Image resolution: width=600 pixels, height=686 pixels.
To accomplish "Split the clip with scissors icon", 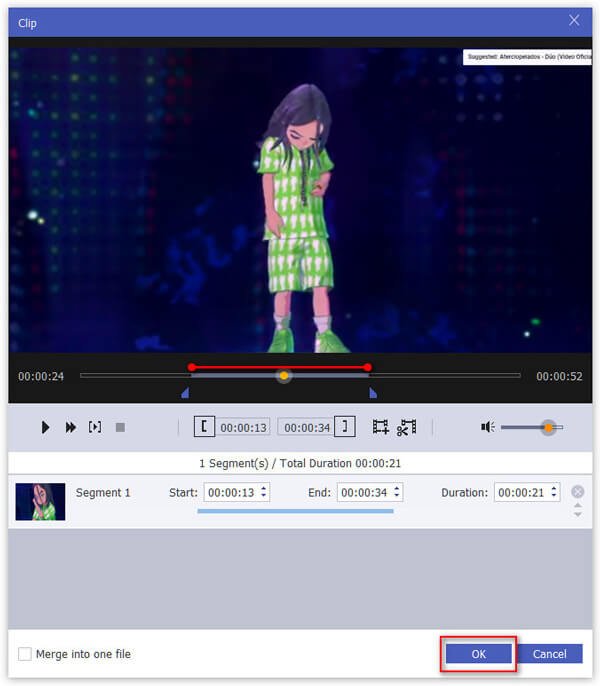I will point(407,427).
